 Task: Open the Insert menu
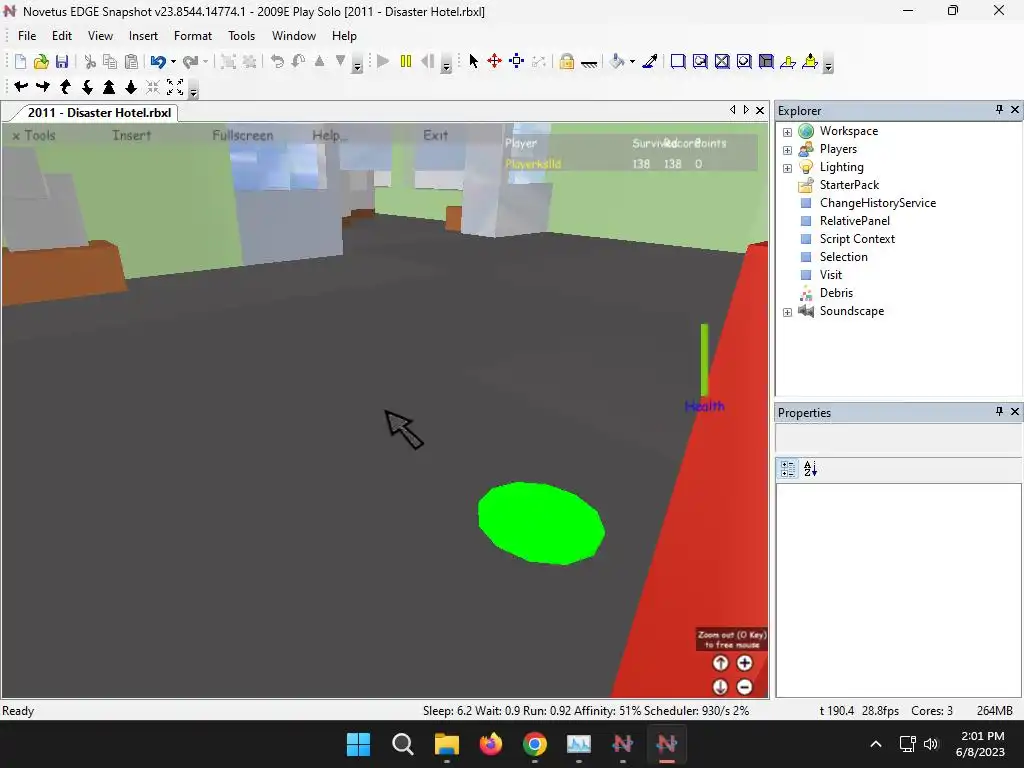143,36
